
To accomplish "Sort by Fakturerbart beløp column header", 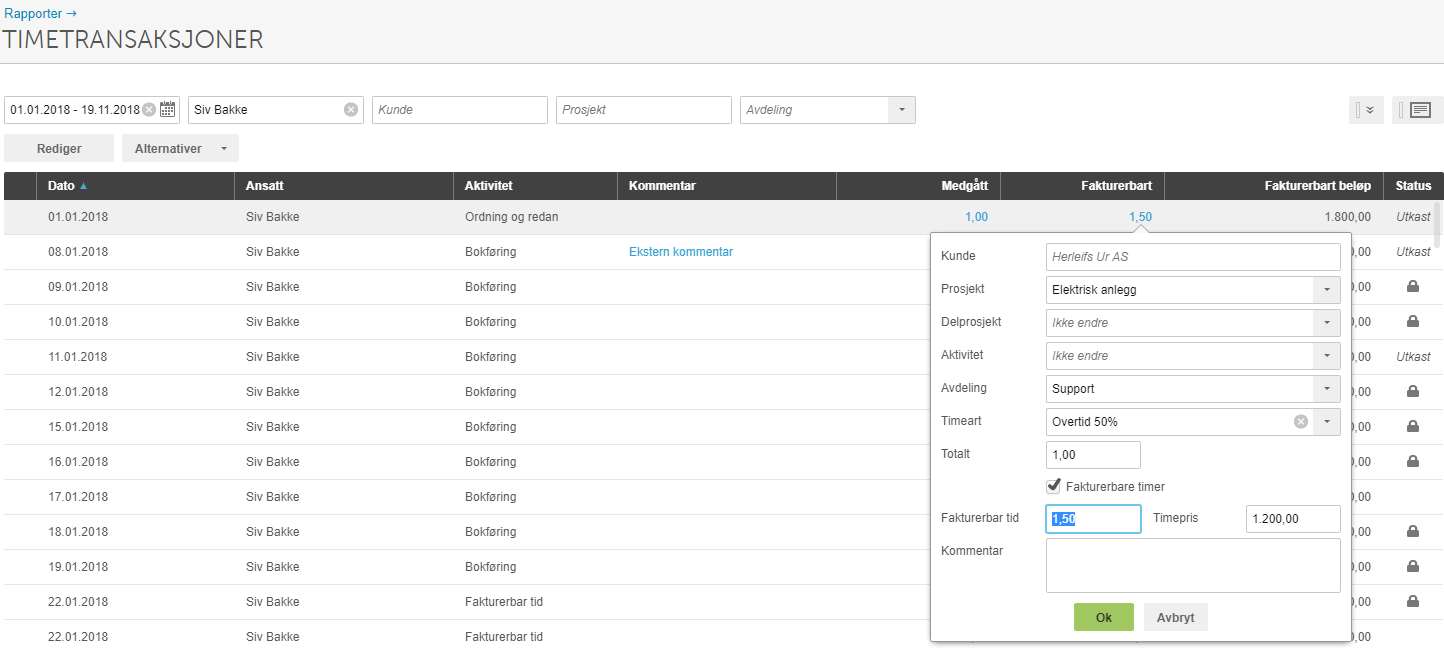I will (x=1274, y=186).
